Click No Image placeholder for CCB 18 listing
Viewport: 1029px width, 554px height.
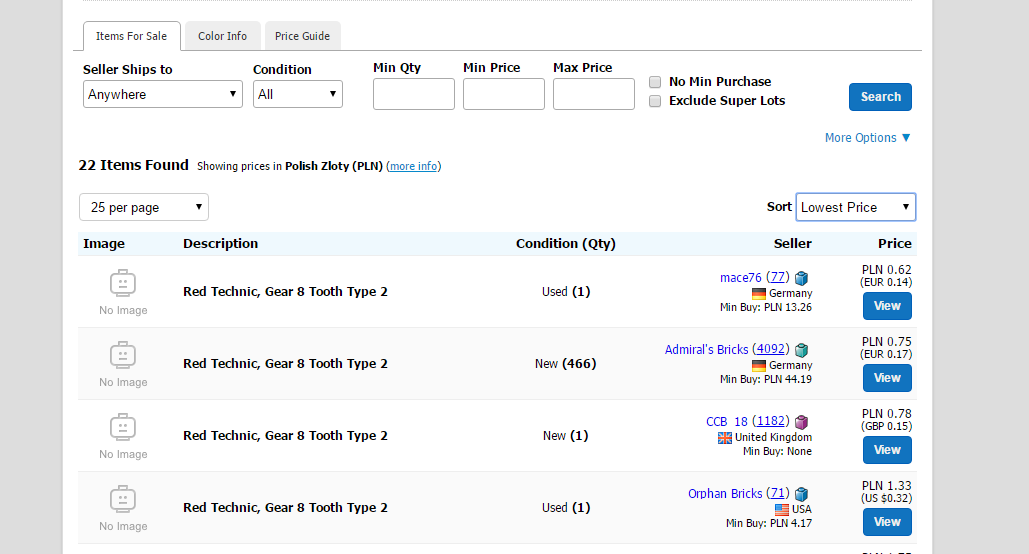tap(123, 437)
